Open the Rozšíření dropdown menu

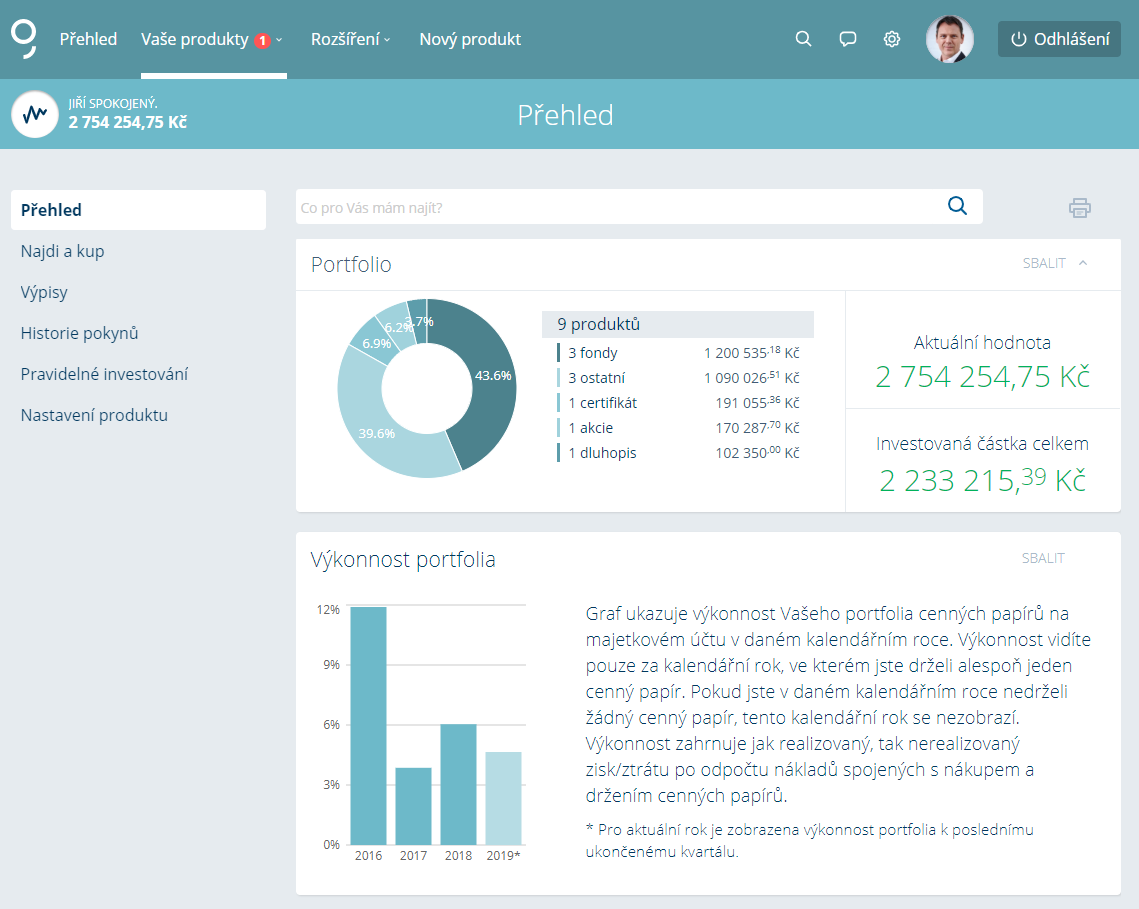(350, 40)
